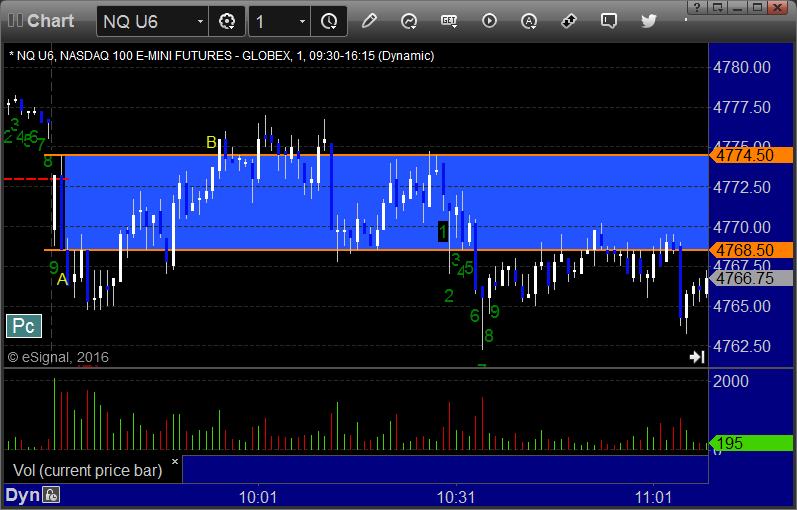Start bar replay play icon

click(489, 21)
